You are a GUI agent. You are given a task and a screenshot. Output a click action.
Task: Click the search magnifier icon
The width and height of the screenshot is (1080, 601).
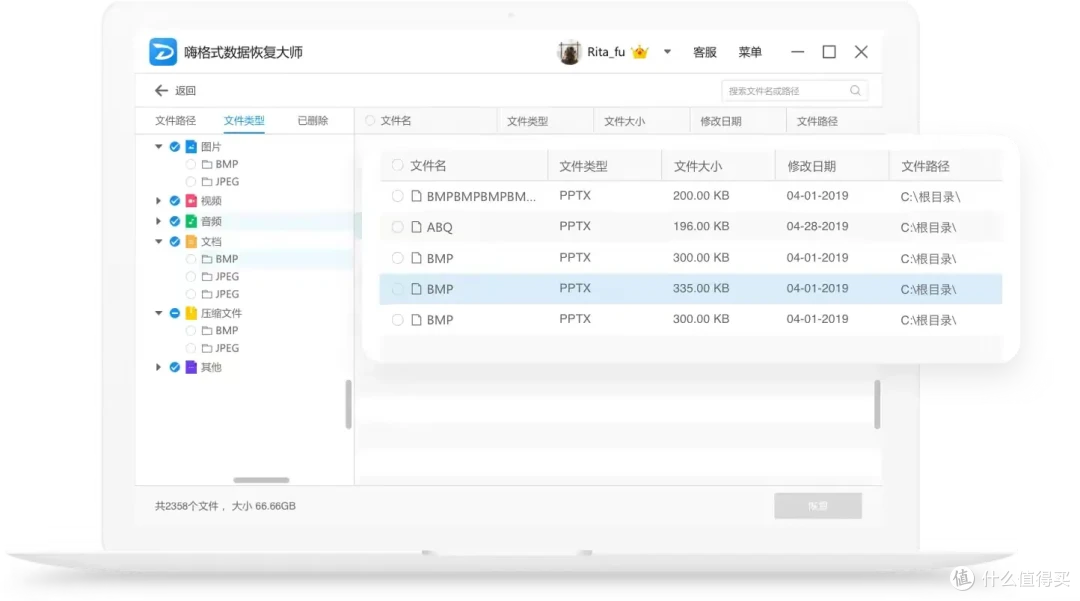(855, 90)
